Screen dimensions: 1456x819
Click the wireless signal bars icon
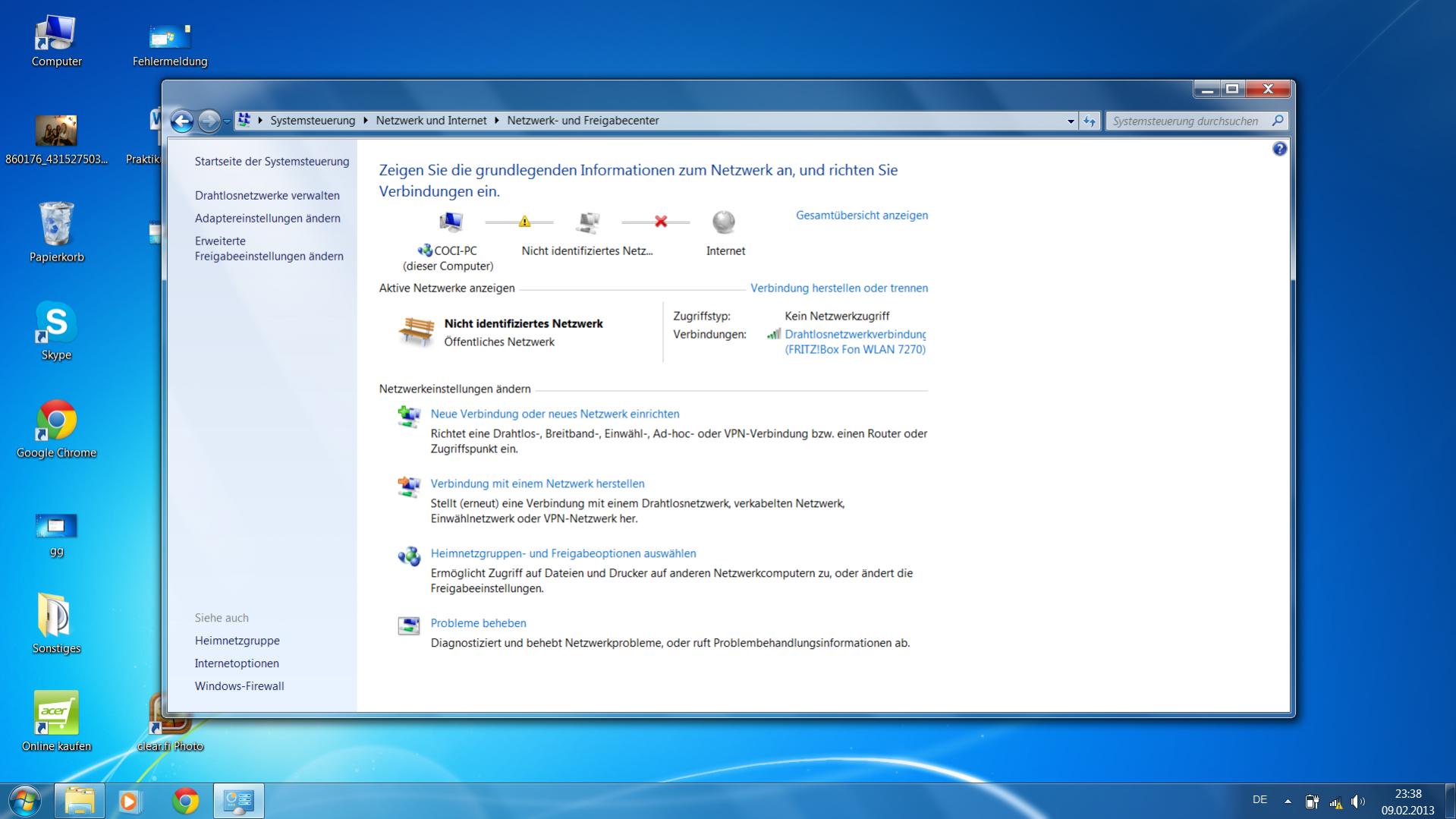[x=773, y=334]
